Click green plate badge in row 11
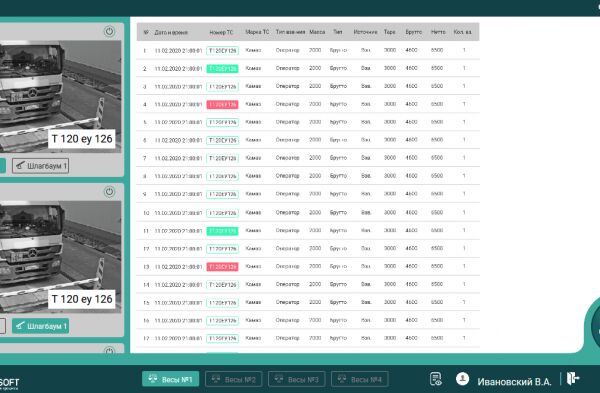Viewport: 600px width, 393px height. pyautogui.click(x=222, y=231)
